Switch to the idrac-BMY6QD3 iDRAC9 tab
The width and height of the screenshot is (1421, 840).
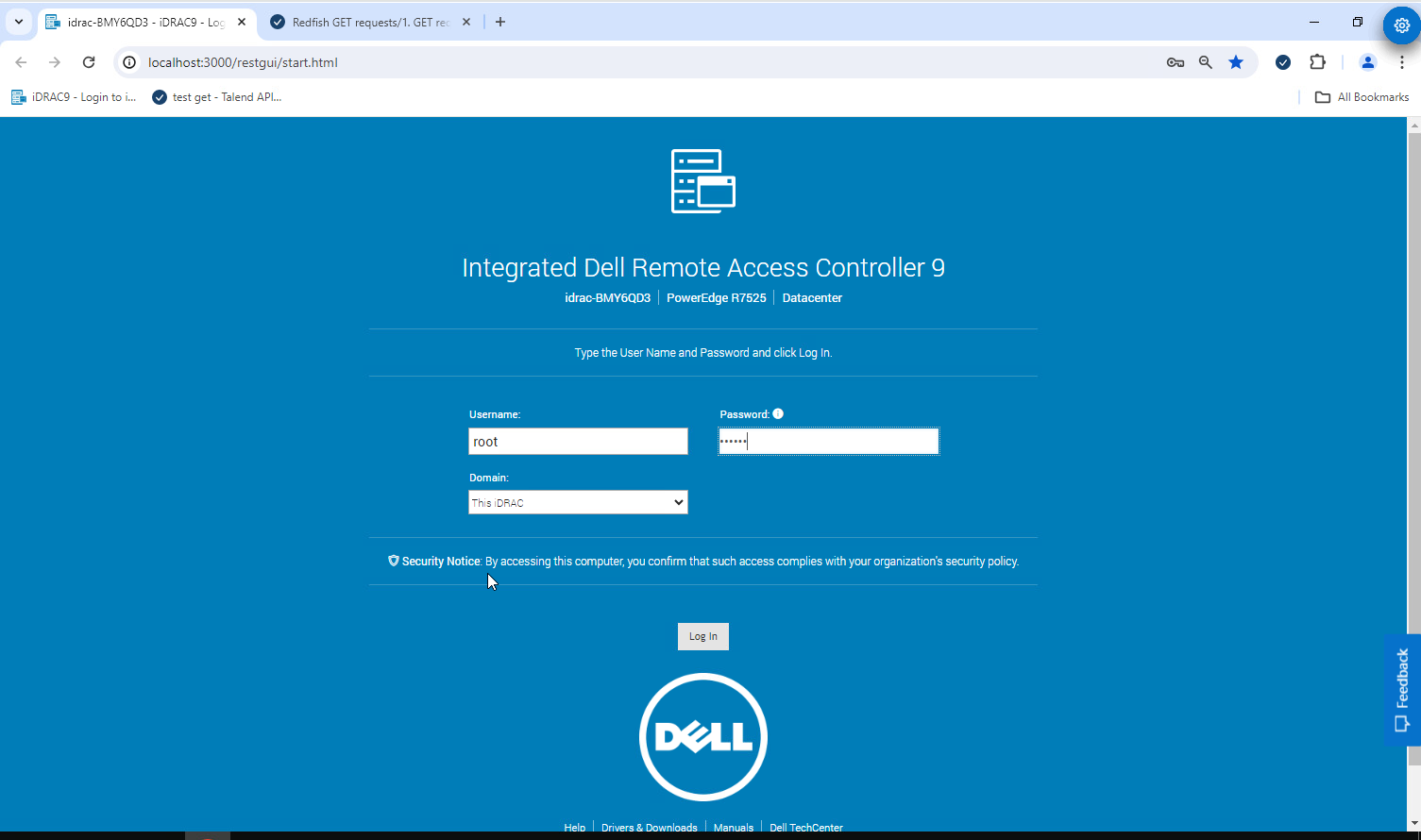point(146,22)
